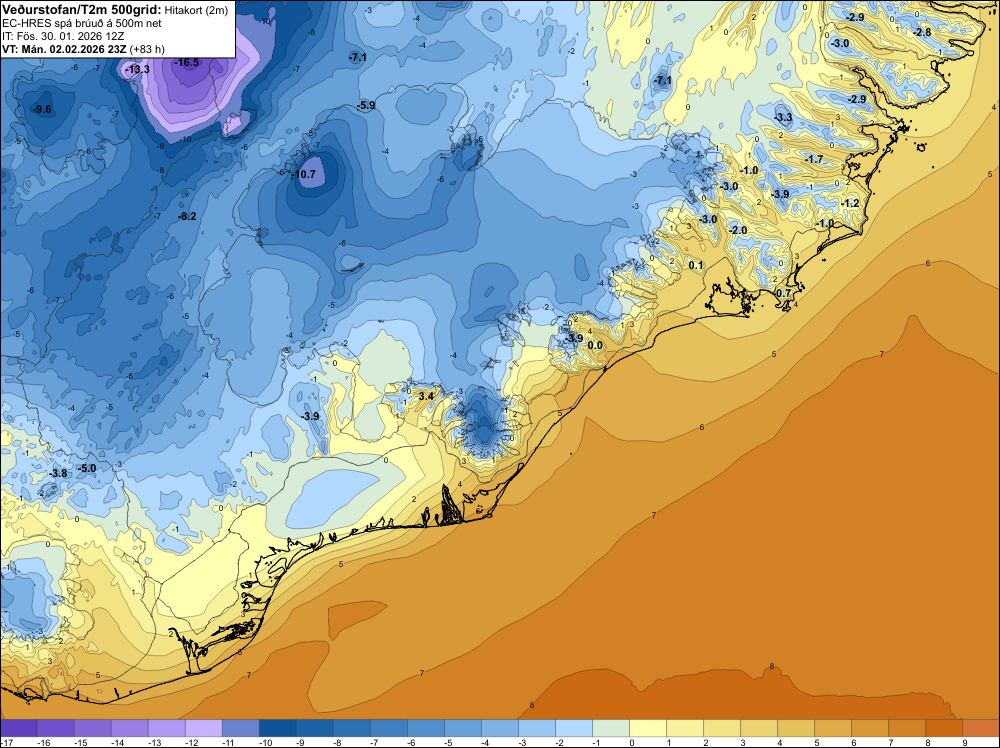
Task: Click the 'Hitakort (2m)' text
Action: (196, 10)
